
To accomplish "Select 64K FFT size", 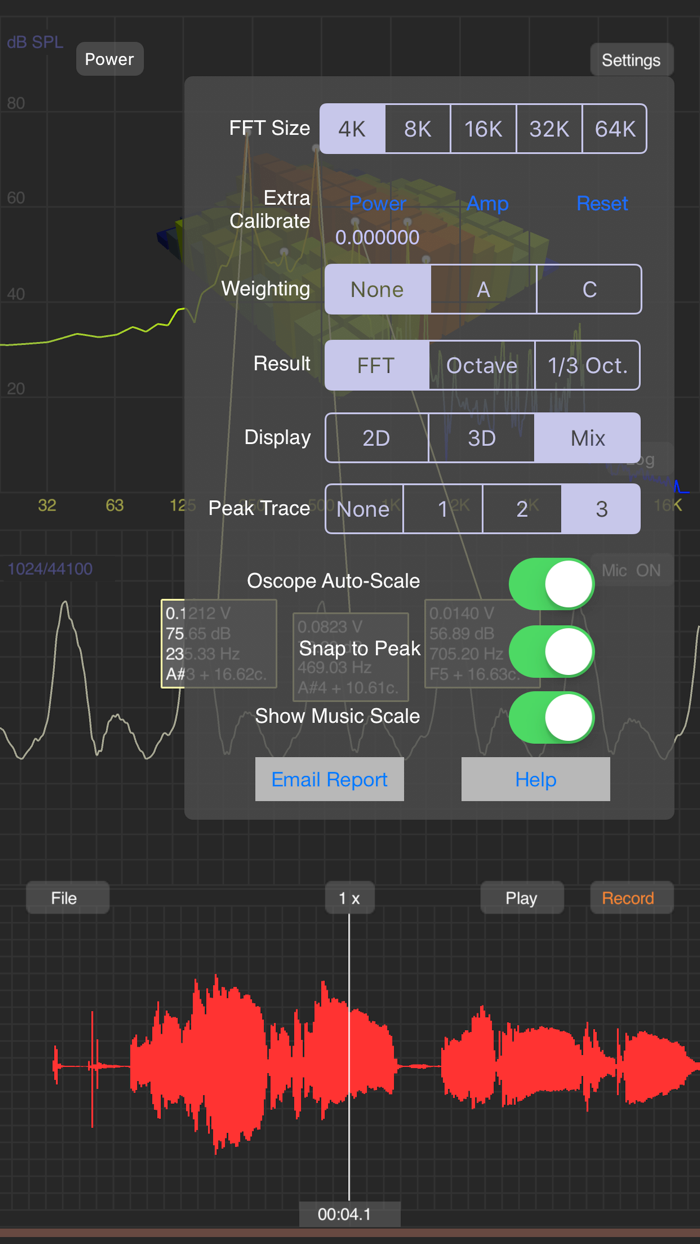I will pos(614,128).
